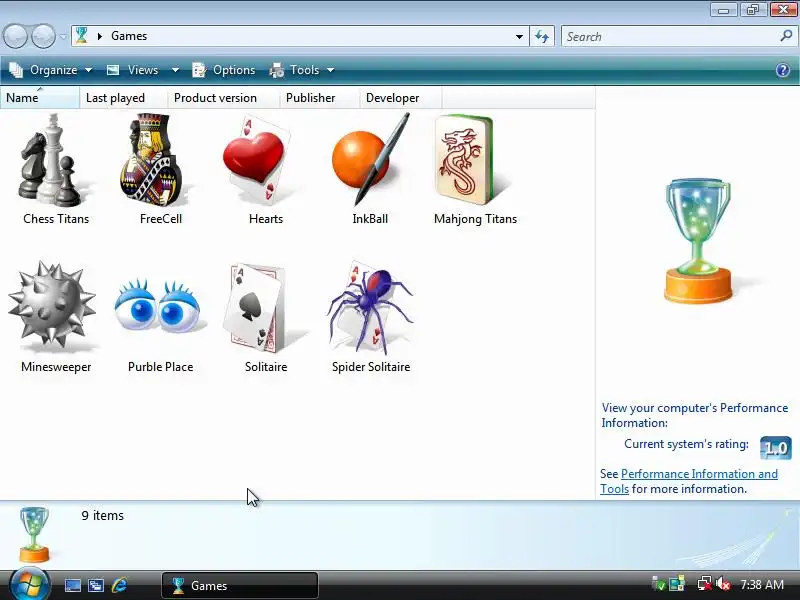This screenshot has height=600, width=800.
Task: Click the breadcrumb arrow before Games
Action: click(x=99, y=36)
